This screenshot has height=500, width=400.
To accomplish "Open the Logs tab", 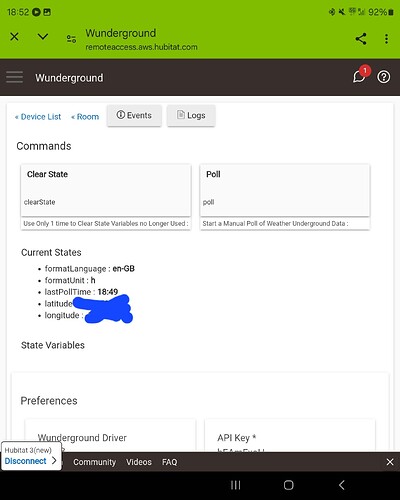I will click(x=191, y=115).
